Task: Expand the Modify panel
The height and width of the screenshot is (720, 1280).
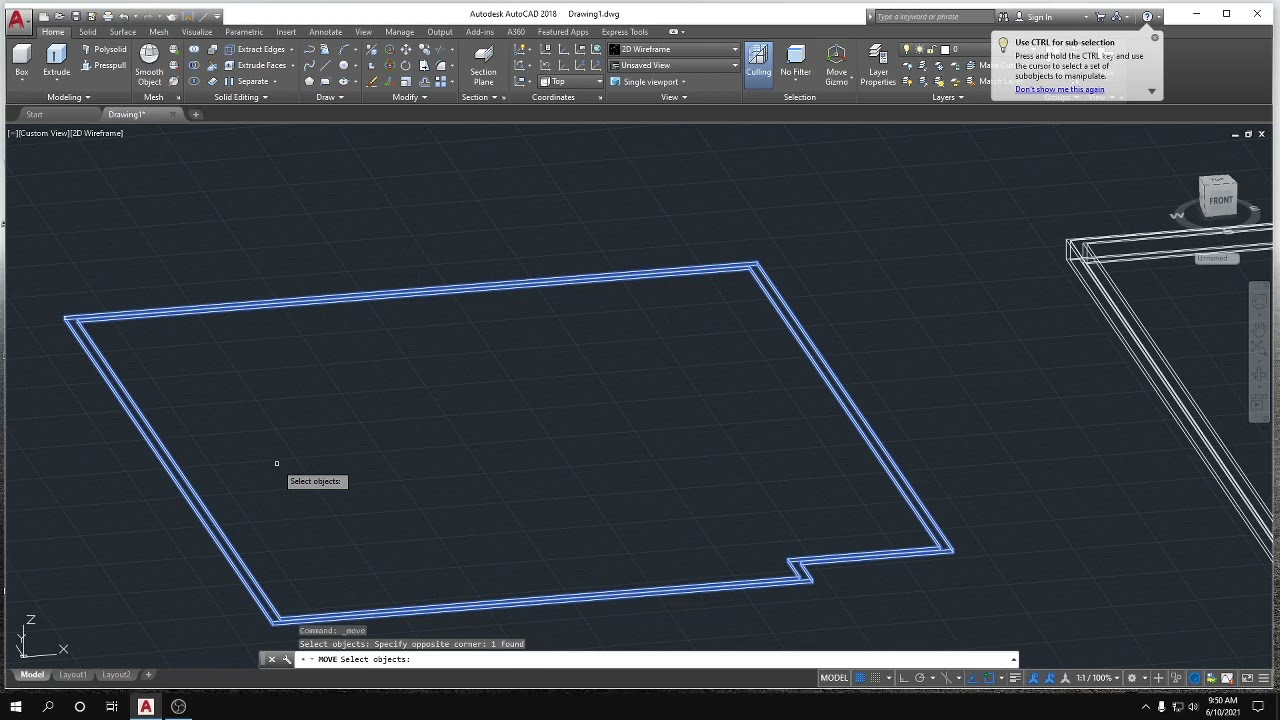Action: 410,97
